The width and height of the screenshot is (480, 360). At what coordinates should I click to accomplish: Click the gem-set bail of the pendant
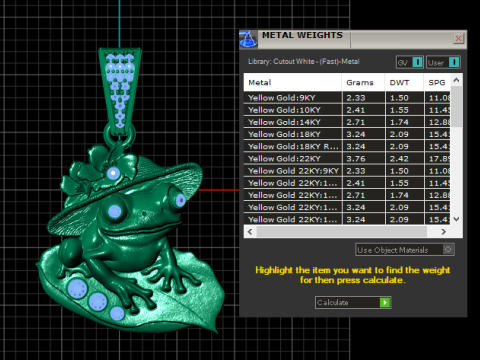tap(120, 92)
